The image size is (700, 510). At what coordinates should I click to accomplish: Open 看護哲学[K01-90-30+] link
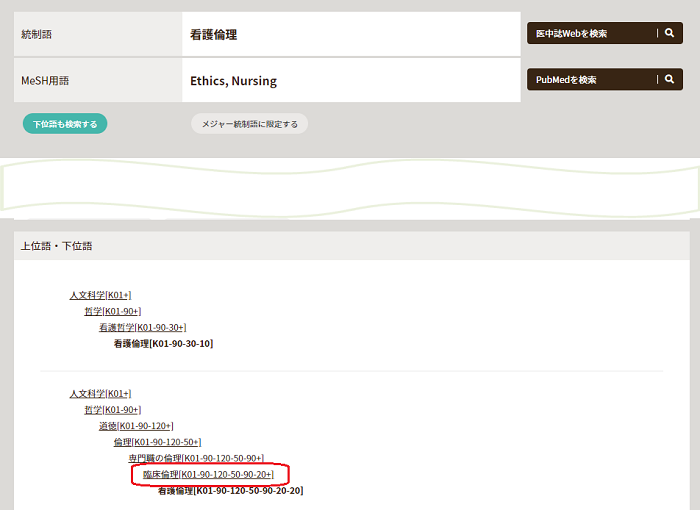point(142,327)
